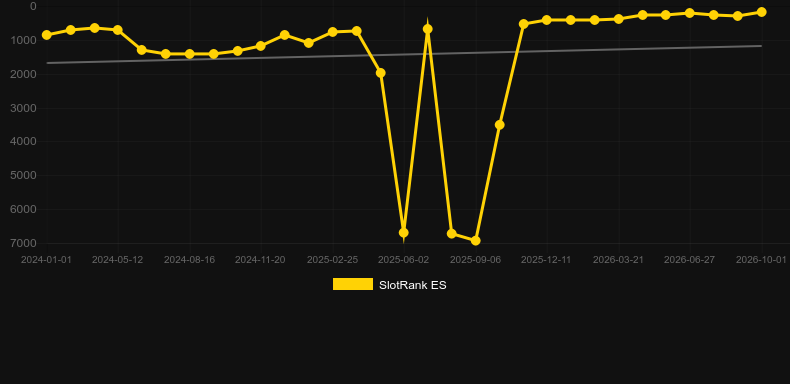This screenshot has height=384, width=790.
Task: Select the 2025-06-02 data point near 6700
Action: (404, 233)
